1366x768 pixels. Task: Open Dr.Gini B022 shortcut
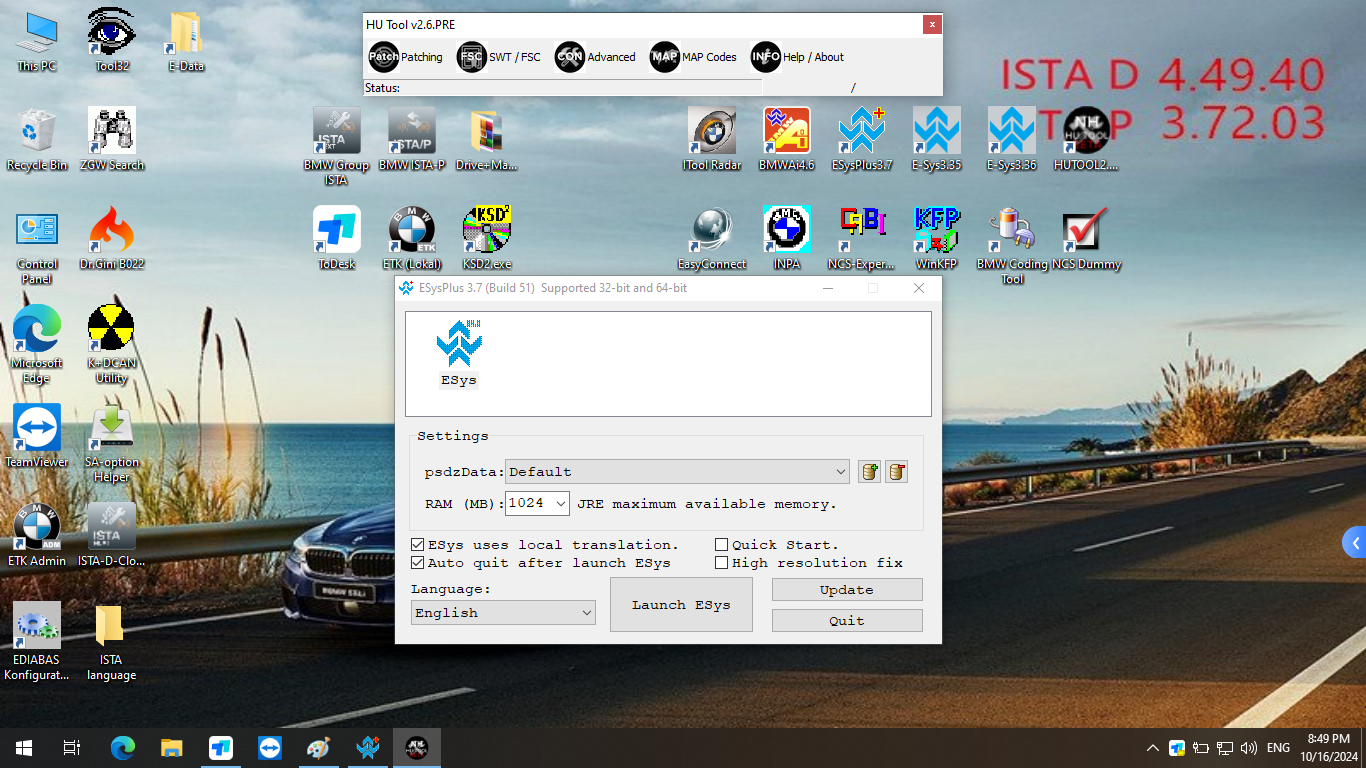(x=112, y=239)
